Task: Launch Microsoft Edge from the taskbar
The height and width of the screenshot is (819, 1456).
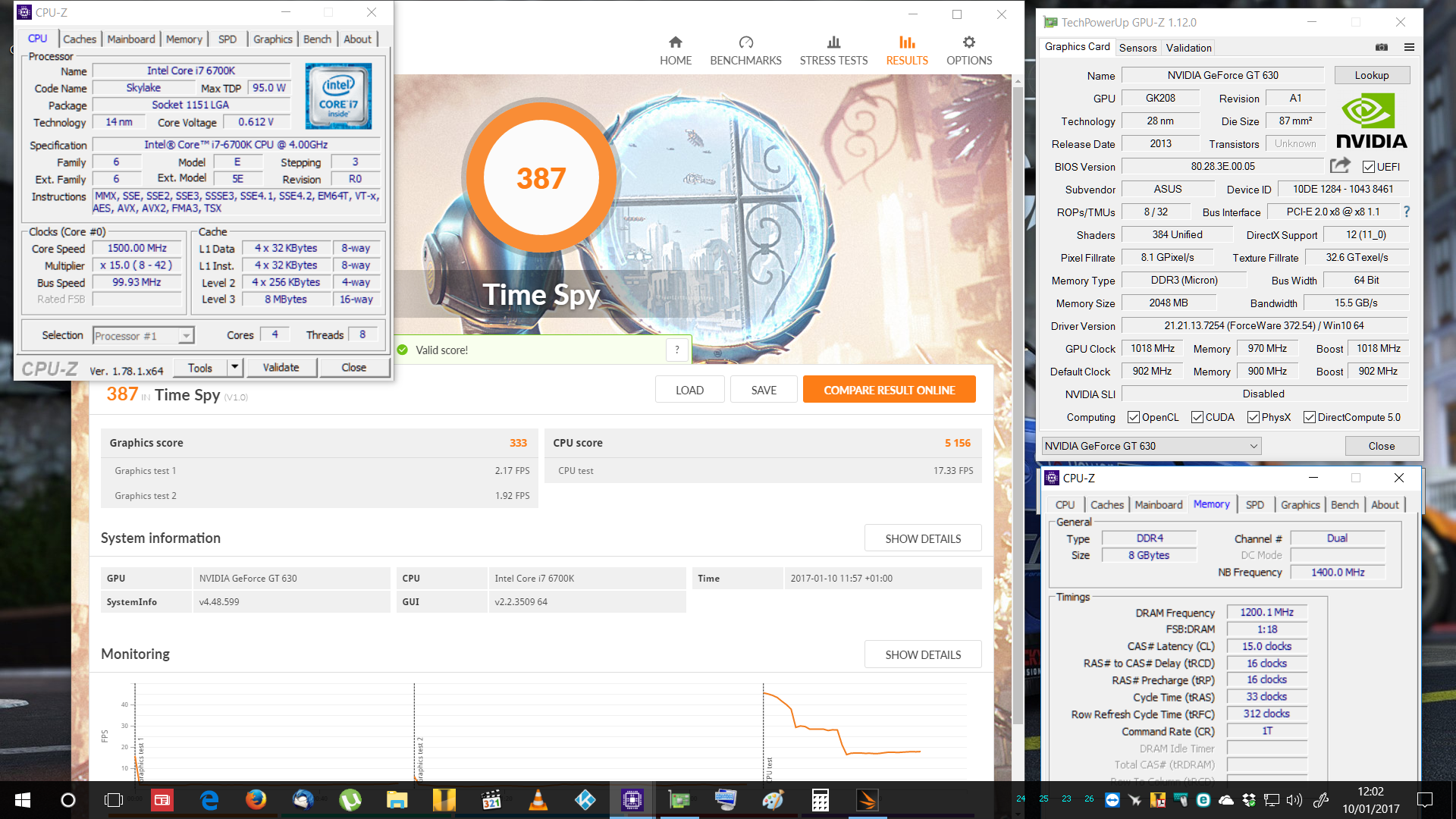Action: 209,800
